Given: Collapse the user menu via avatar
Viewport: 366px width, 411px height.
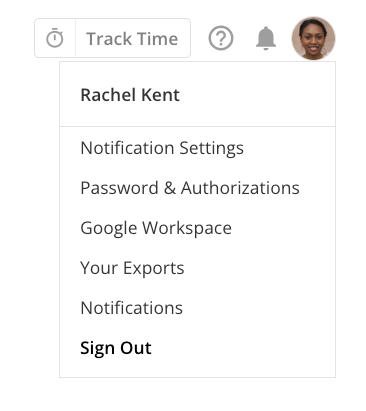Looking at the screenshot, I should point(313,38).
